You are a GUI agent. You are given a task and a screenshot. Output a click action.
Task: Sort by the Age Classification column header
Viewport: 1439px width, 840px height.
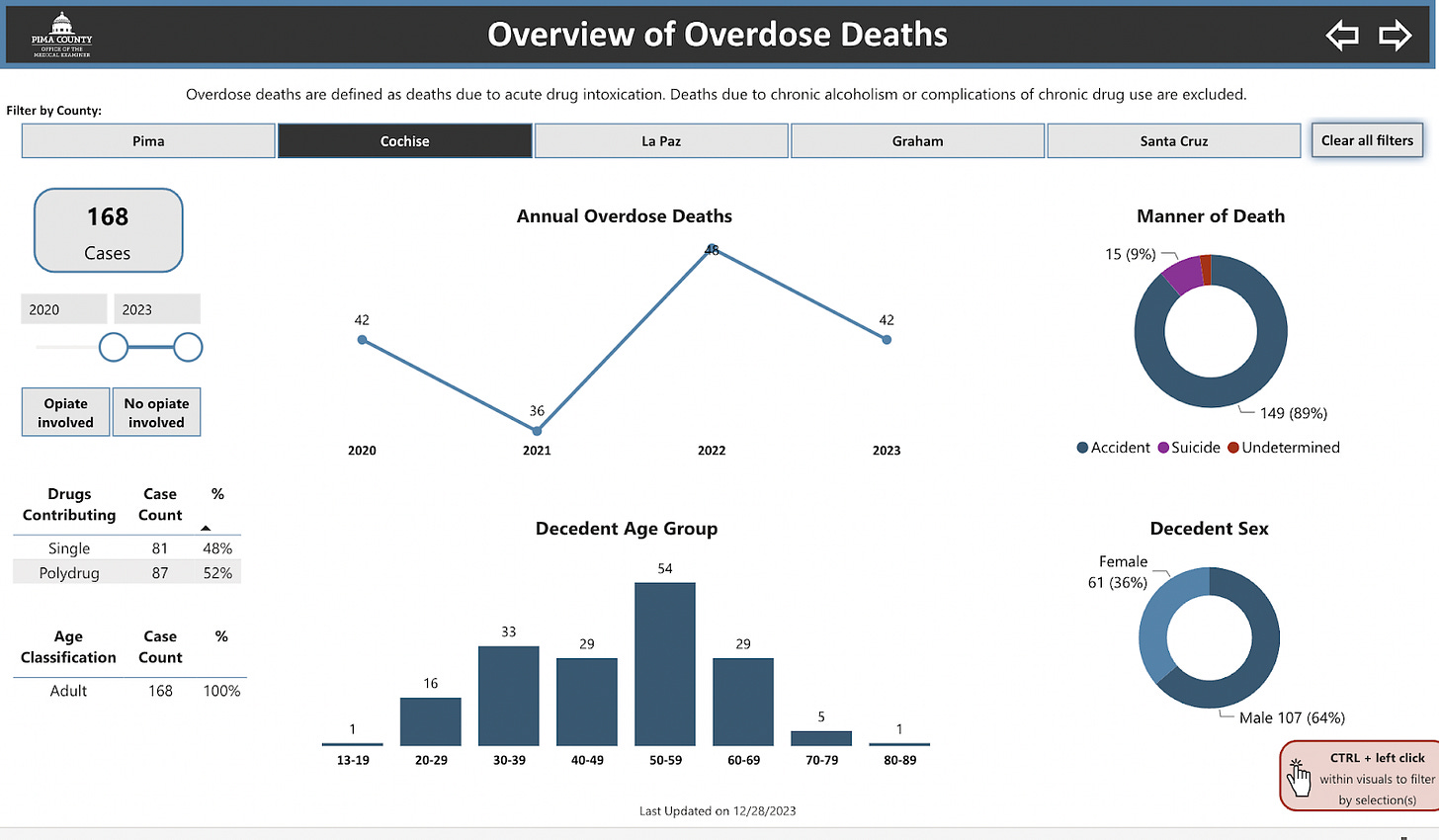pos(68,646)
